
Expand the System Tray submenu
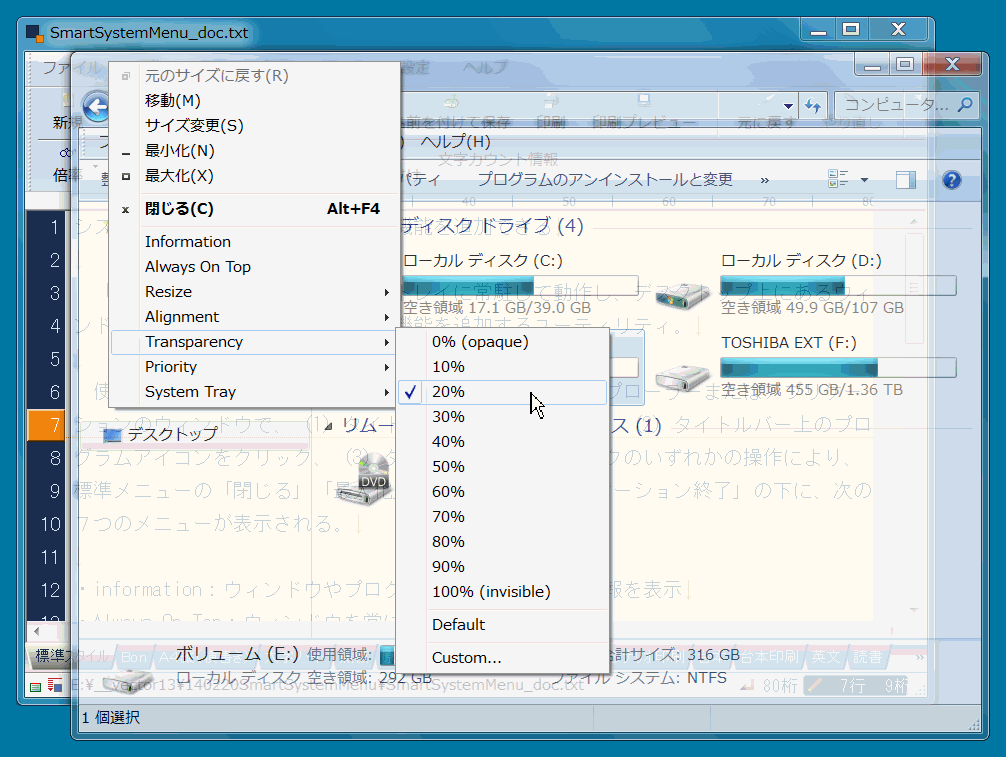point(253,391)
